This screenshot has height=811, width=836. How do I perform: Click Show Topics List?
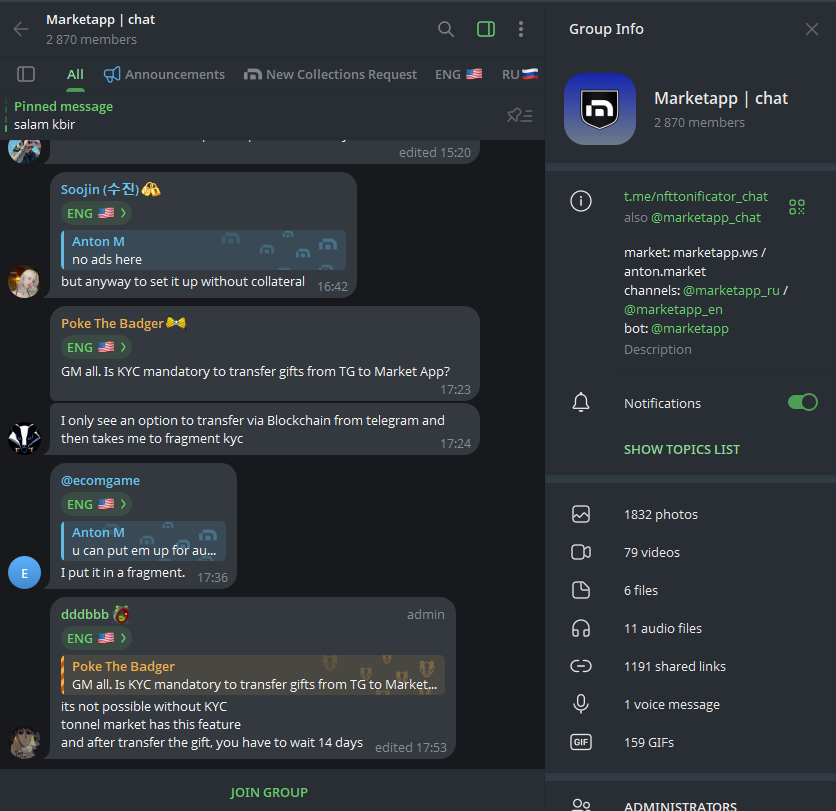tap(682, 449)
